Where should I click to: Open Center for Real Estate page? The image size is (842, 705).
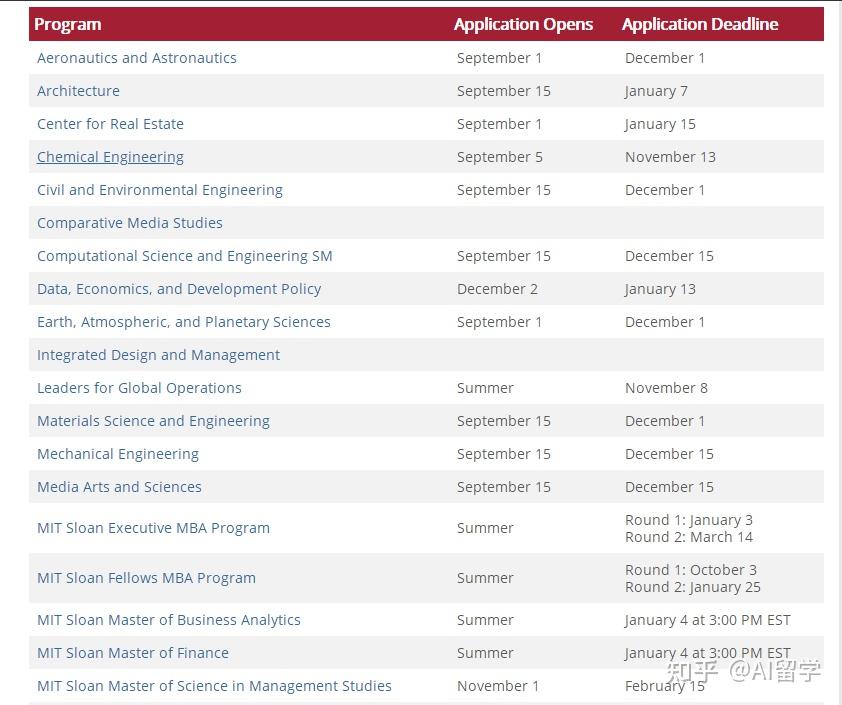click(110, 124)
